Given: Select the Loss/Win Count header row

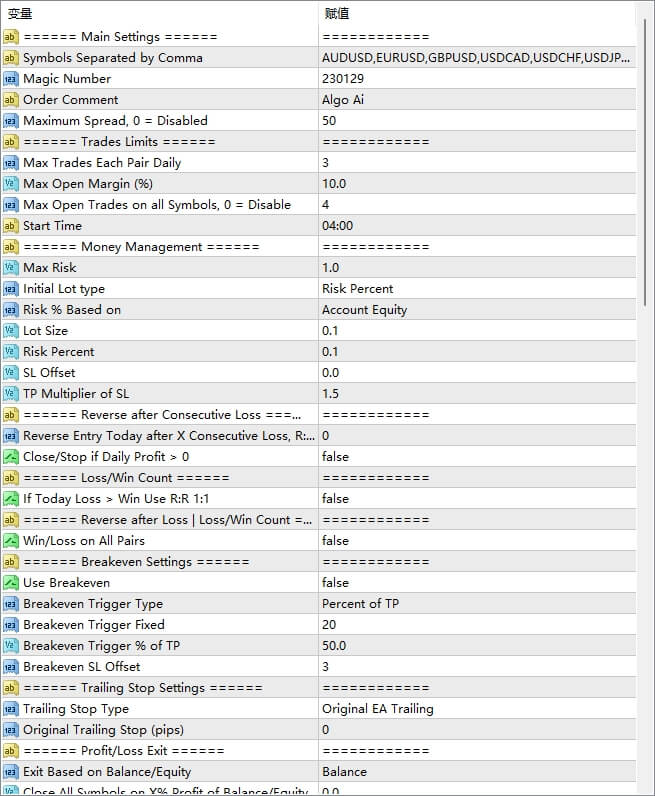Looking at the screenshot, I should click(x=318, y=478).
